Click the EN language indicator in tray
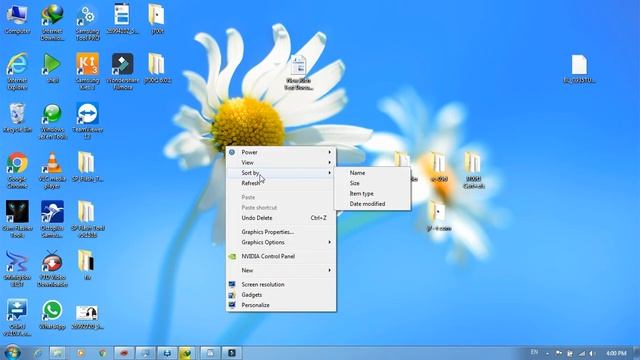The height and width of the screenshot is (360, 640). coord(534,352)
